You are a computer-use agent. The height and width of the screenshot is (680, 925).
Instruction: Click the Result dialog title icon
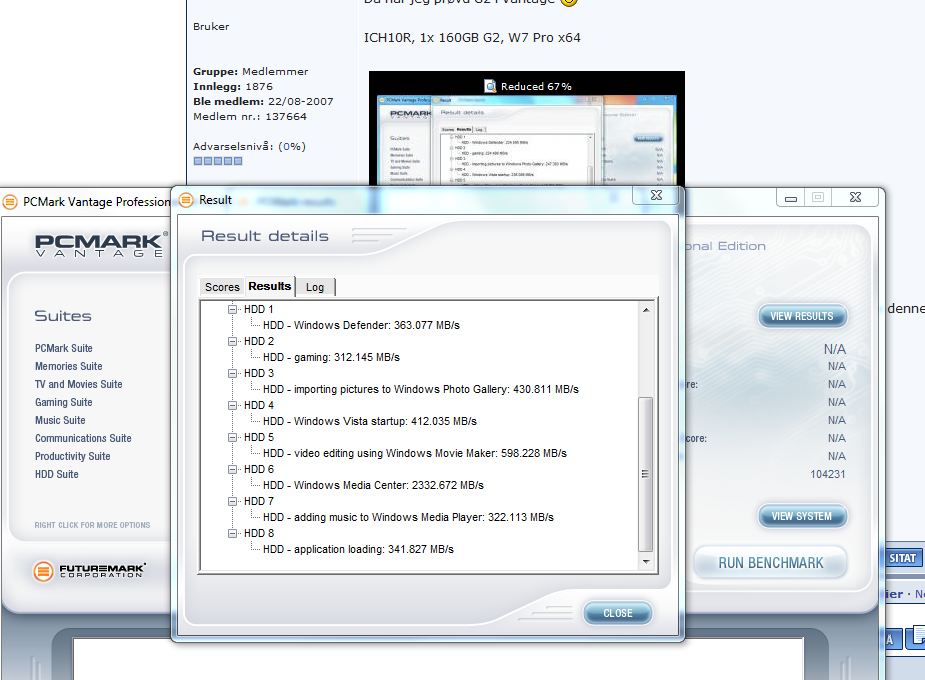[x=186, y=200]
